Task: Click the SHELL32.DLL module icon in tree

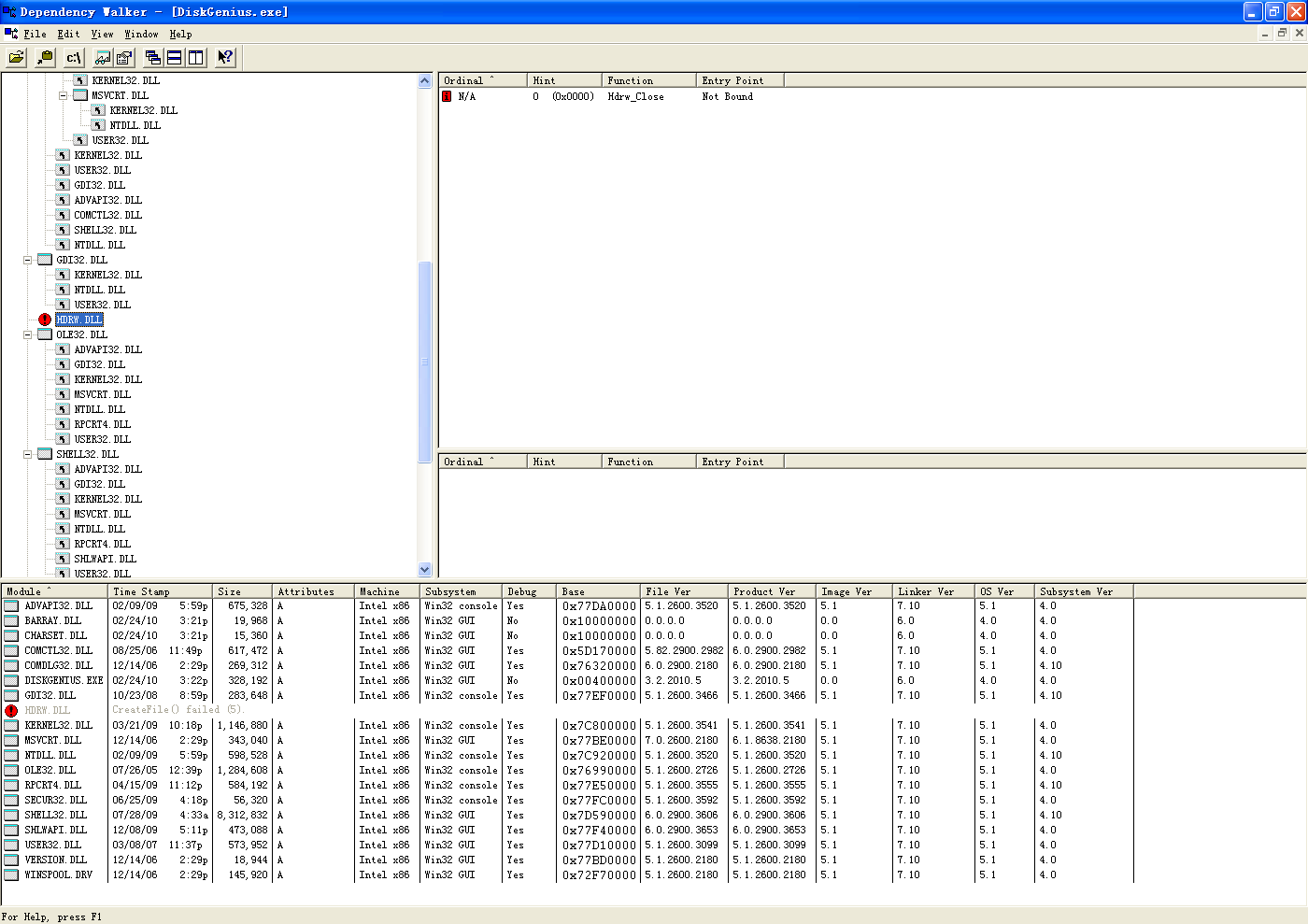Action: [x=45, y=454]
